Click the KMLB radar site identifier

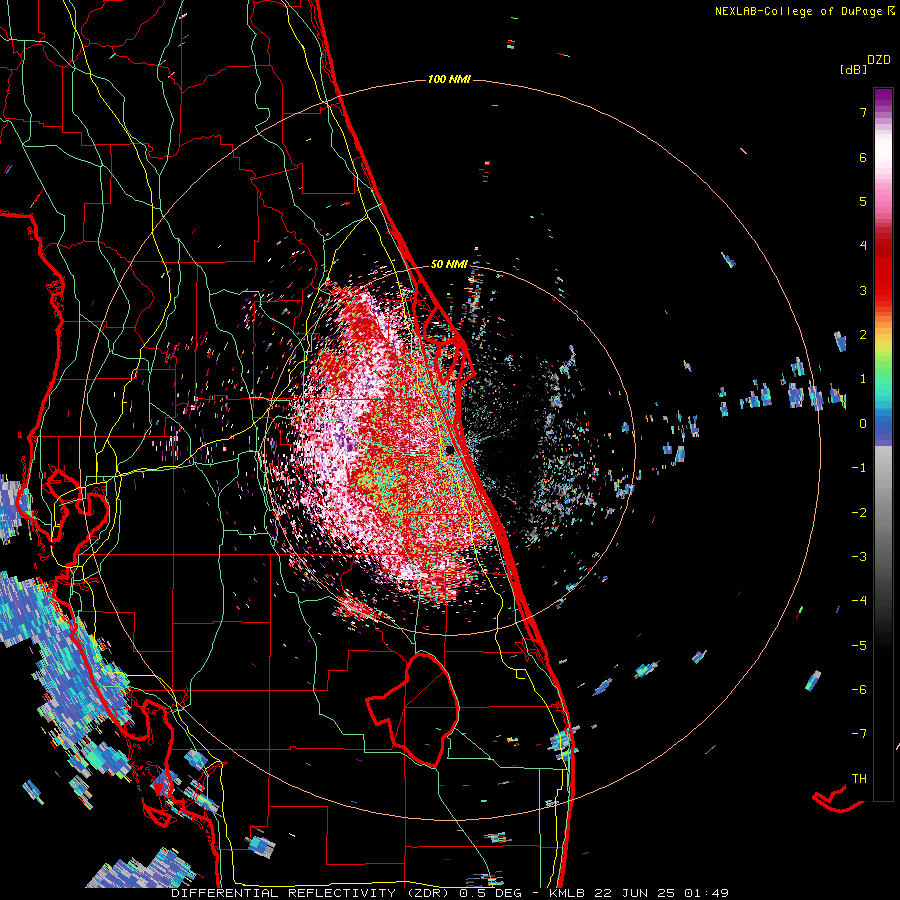[x=565, y=893]
